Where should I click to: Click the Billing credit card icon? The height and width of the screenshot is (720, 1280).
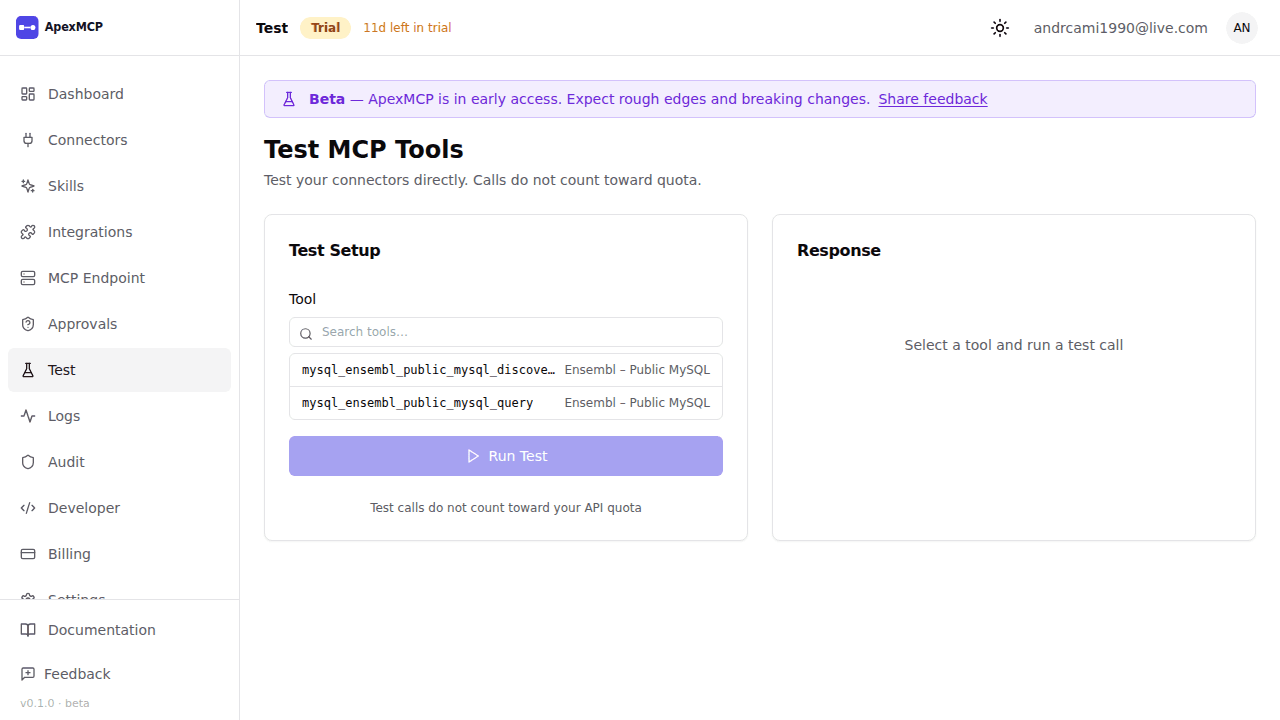(28, 554)
